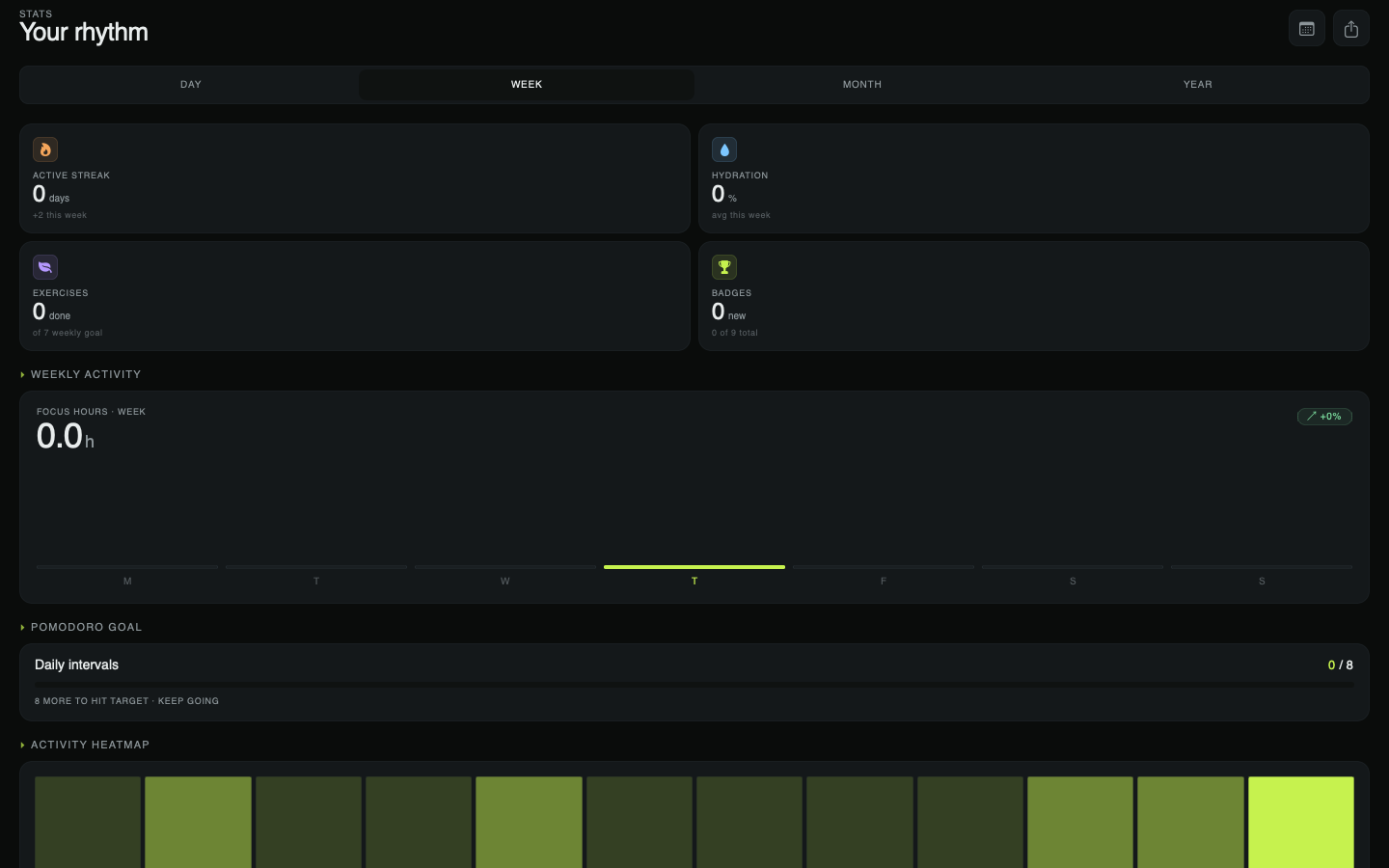
Task: Click the 'Your rhythm' heading
Action: (84, 33)
